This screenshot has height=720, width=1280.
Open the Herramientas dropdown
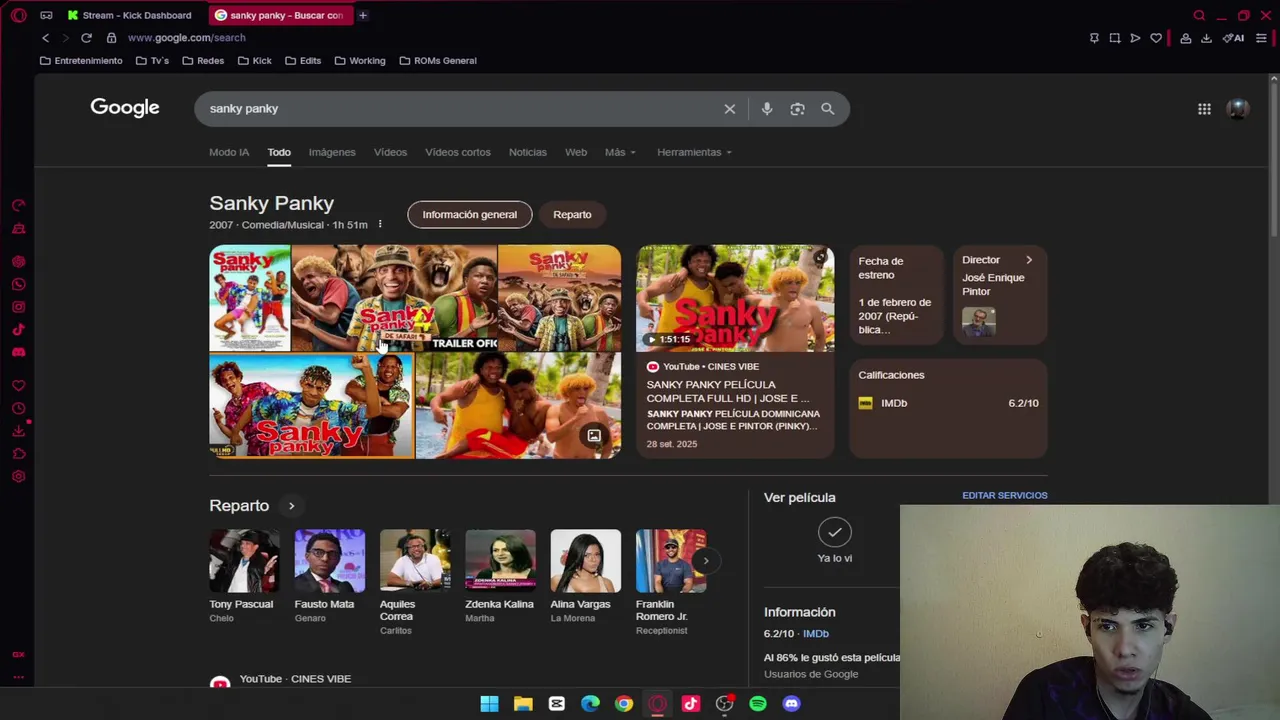click(x=694, y=152)
